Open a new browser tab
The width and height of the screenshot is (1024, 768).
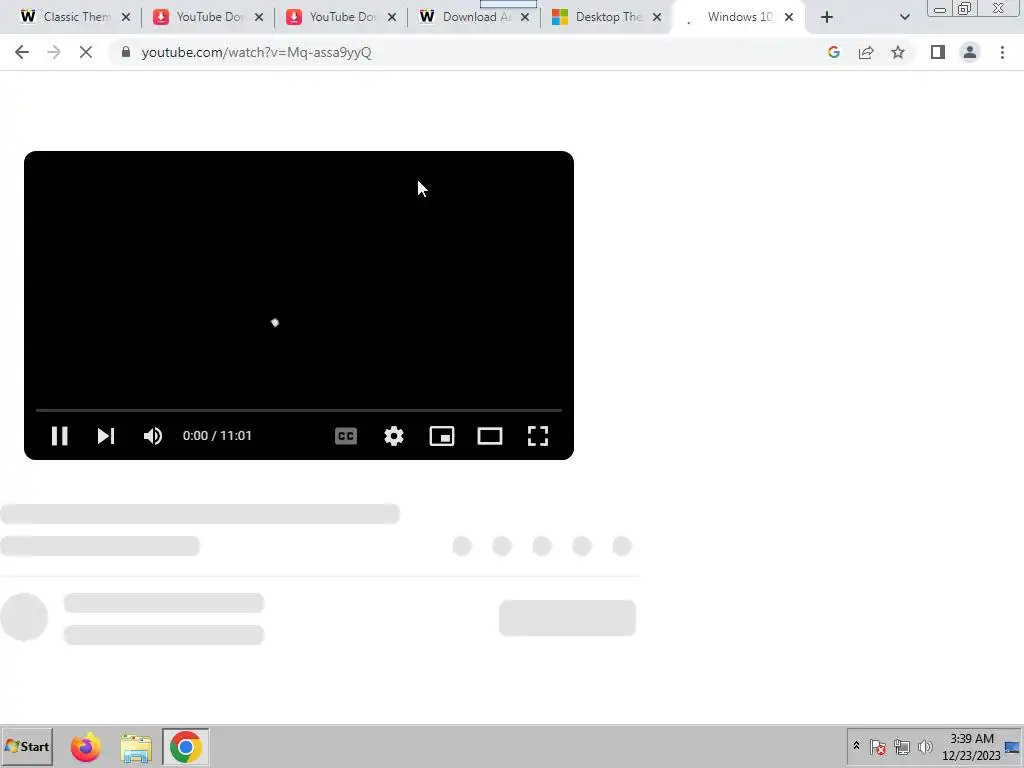827,17
